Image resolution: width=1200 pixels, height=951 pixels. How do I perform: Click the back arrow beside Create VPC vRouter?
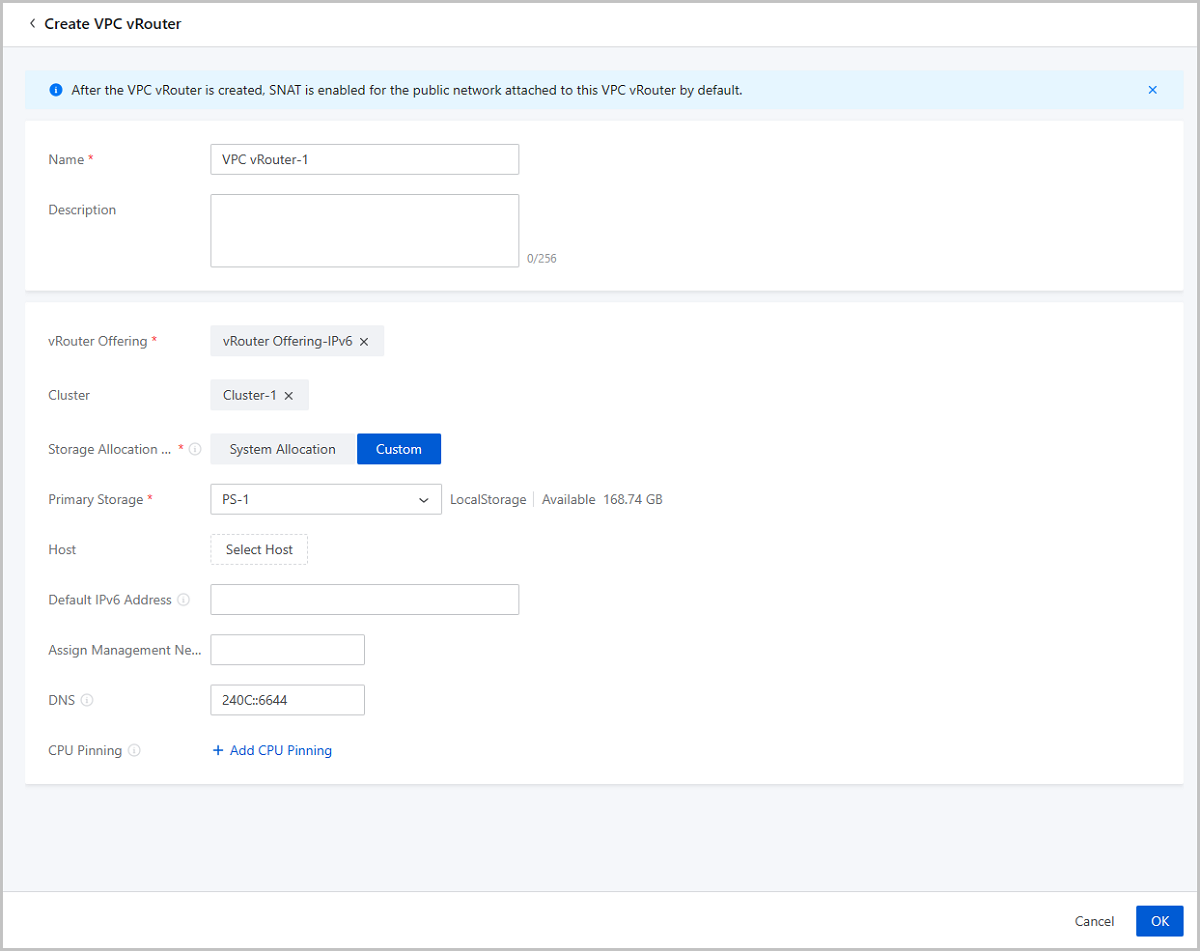coord(32,23)
